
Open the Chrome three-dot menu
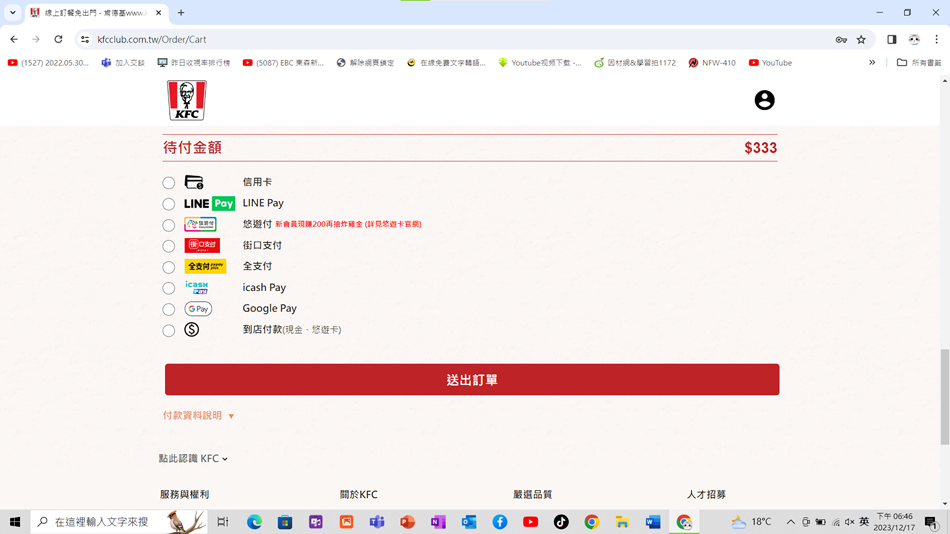pyautogui.click(x=937, y=39)
